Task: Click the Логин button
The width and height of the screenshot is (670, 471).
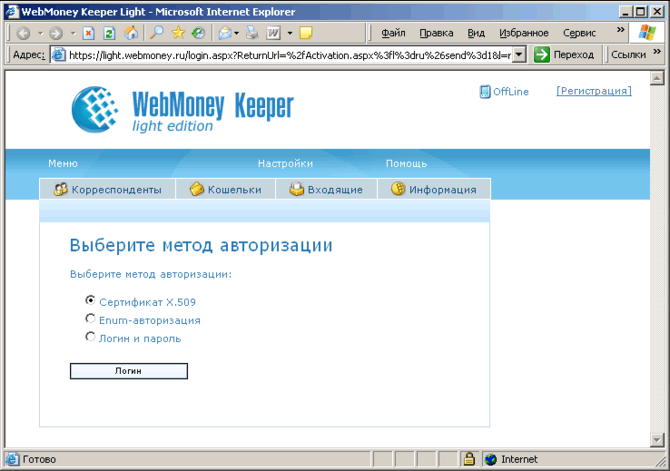Action: [x=129, y=371]
